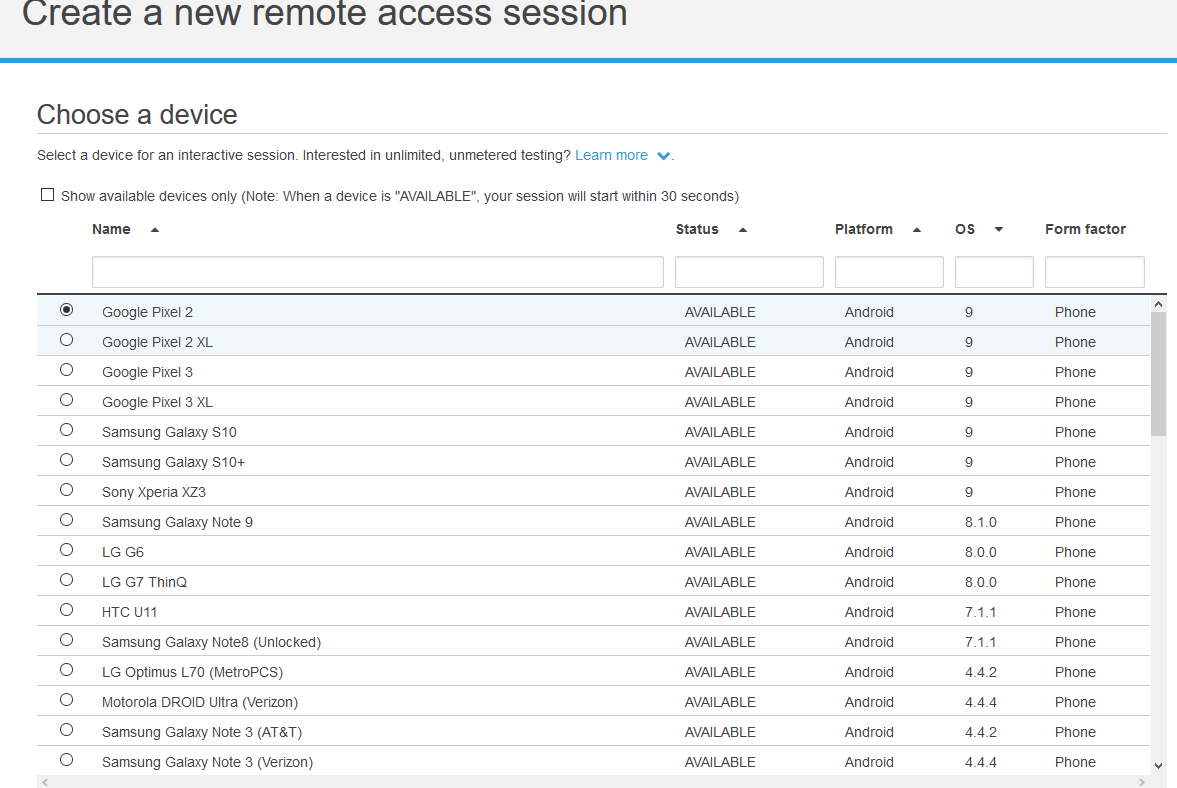Click the Sony Xperia XZ3 name cell
Viewport: 1177px width, 788px height.
click(x=154, y=492)
